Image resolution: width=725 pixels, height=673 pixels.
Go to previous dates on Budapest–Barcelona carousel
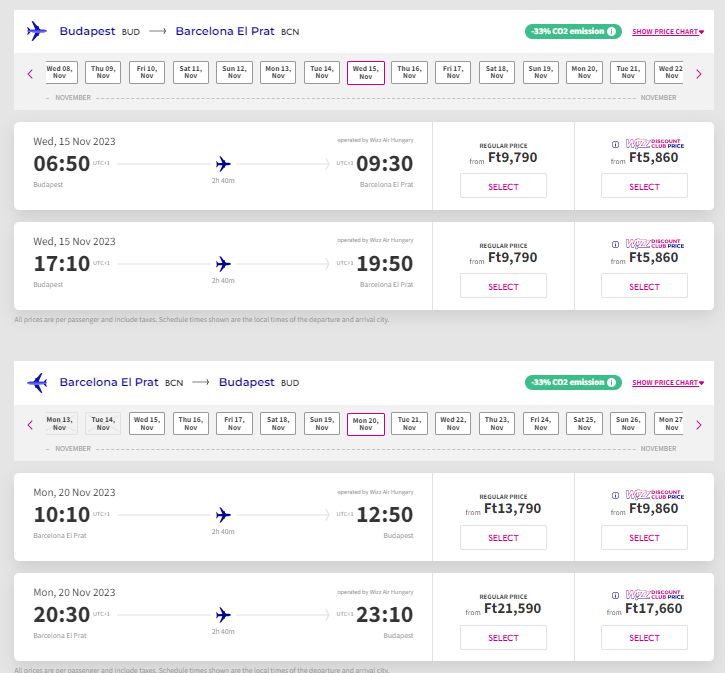pos(31,74)
